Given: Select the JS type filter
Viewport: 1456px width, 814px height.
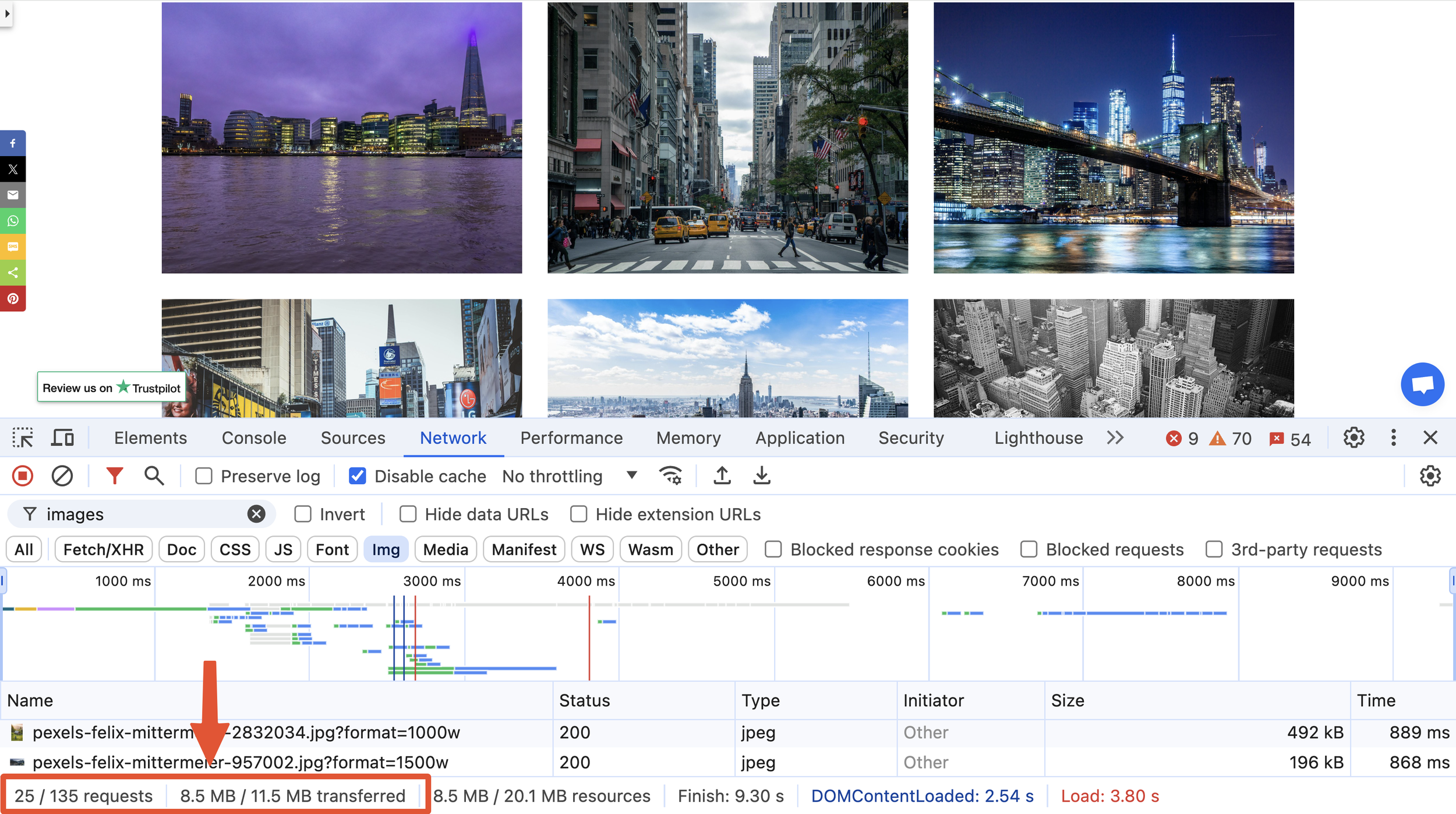Looking at the screenshot, I should point(283,549).
